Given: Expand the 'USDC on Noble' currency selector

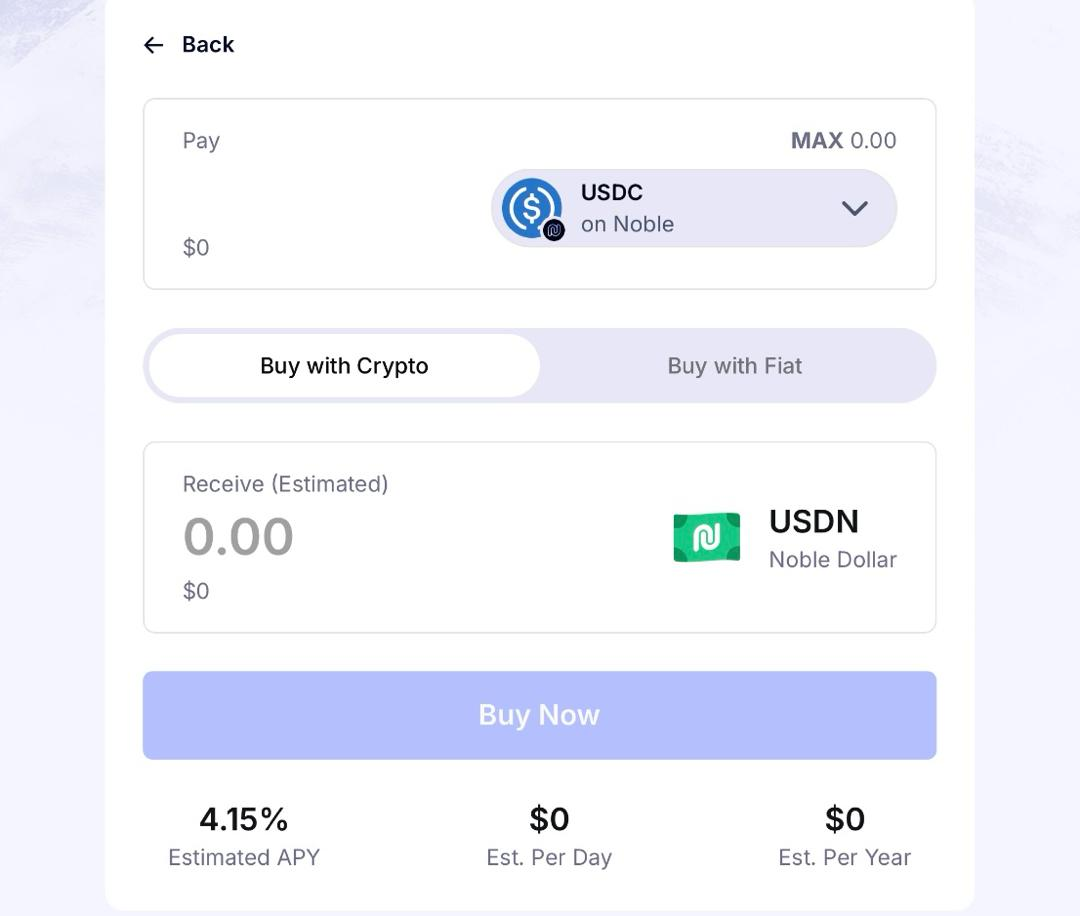Looking at the screenshot, I should 694,208.
